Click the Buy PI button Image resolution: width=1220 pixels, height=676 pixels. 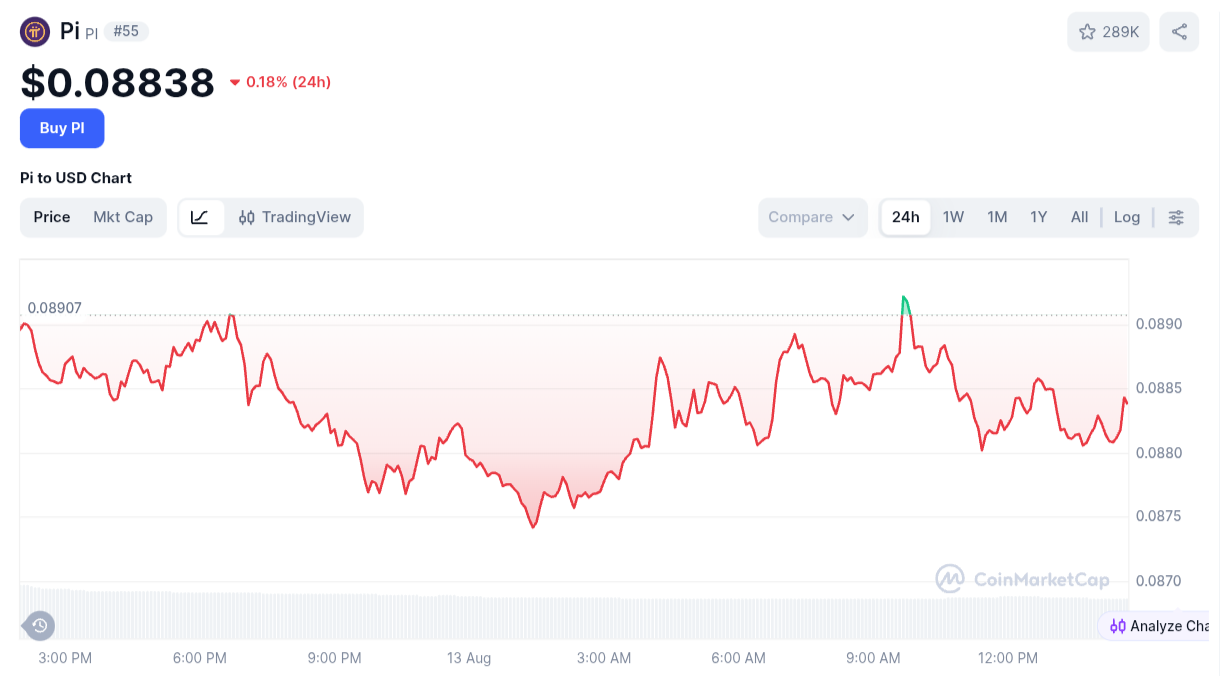click(62, 128)
